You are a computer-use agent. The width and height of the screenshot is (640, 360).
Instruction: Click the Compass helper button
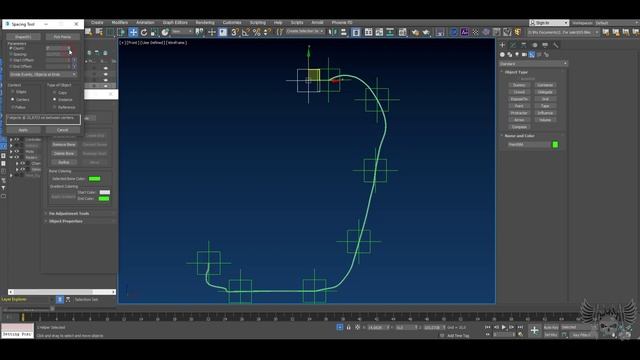519,127
